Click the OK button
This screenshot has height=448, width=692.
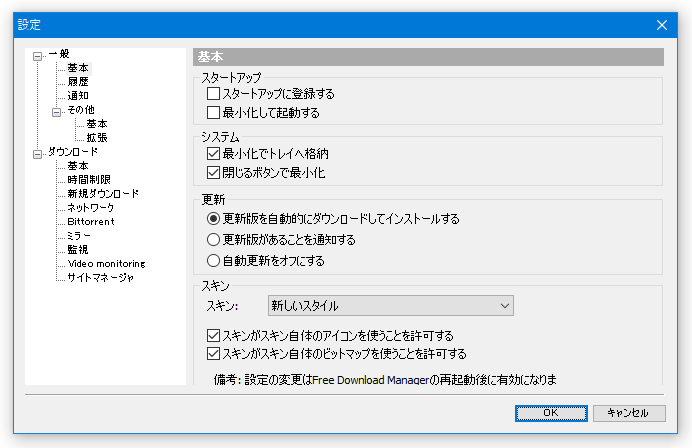click(x=551, y=413)
